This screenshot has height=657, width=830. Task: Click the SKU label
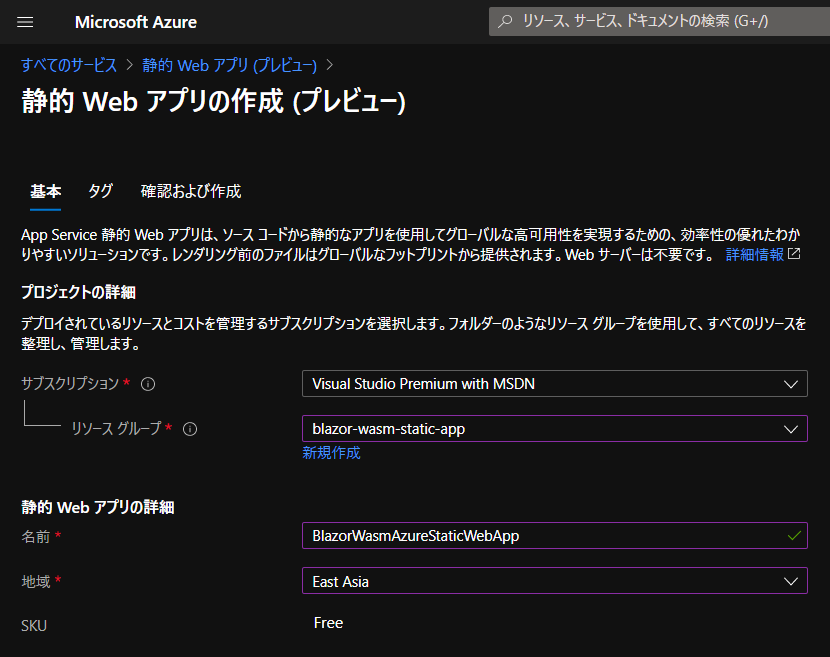pos(34,626)
